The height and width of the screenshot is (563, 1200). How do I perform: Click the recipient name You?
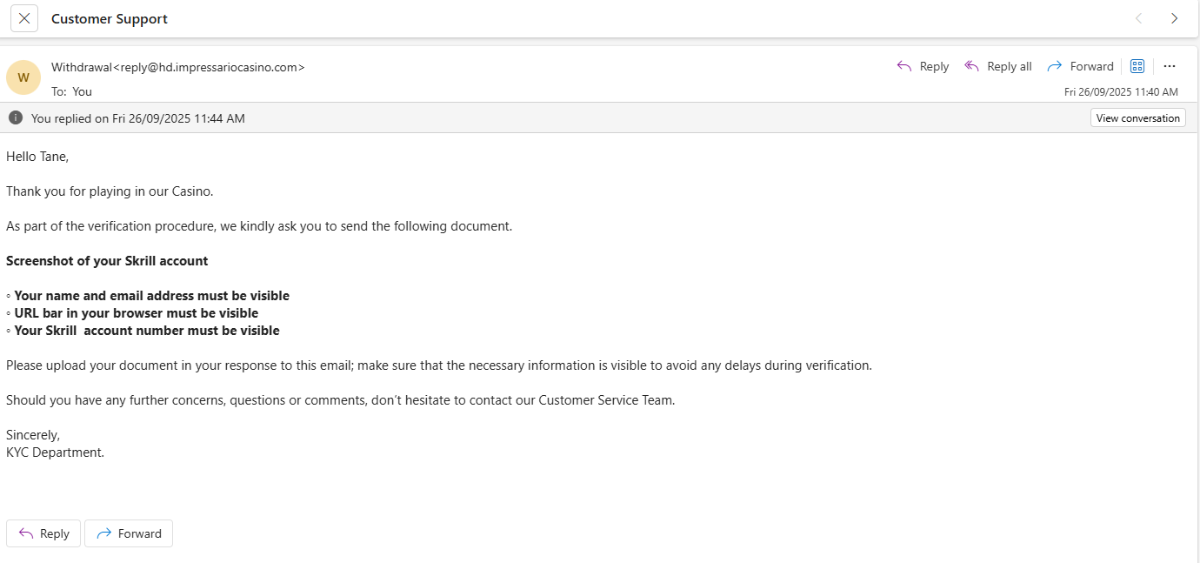point(82,91)
